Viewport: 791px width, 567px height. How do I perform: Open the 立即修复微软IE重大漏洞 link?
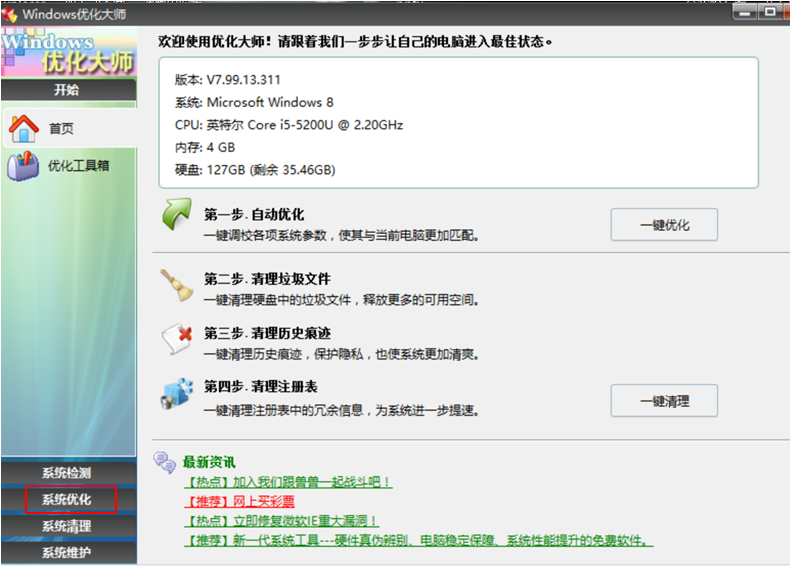click(x=281, y=521)
